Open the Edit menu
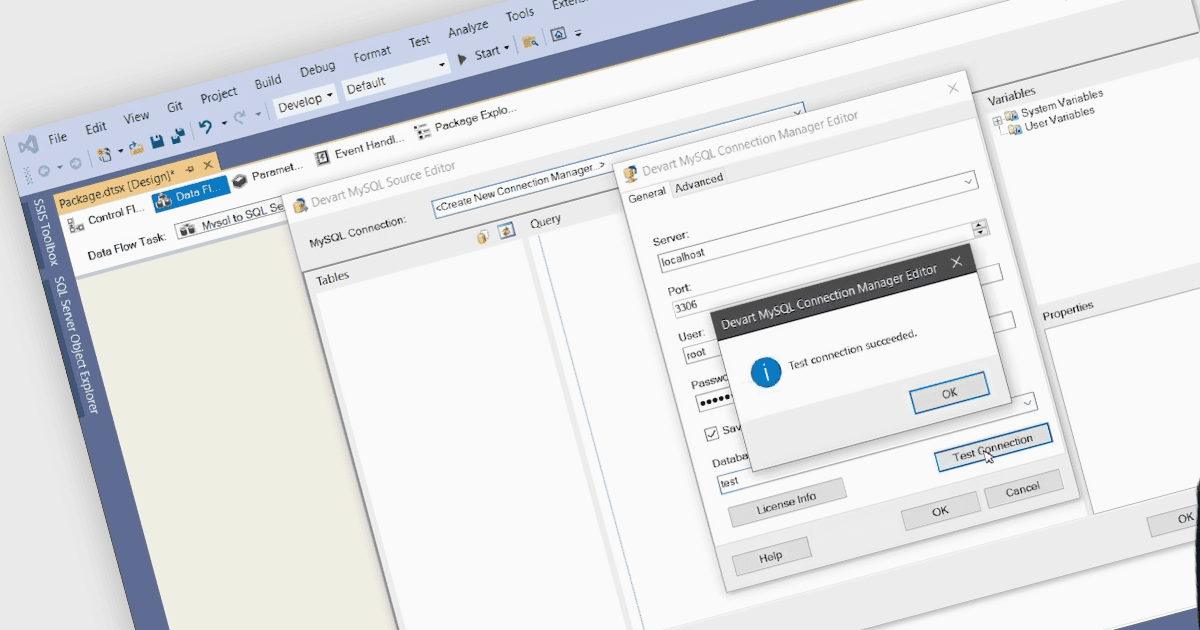Image resolution: width=1200 pixels, height=630 pixels. click(x=96, y=127)
